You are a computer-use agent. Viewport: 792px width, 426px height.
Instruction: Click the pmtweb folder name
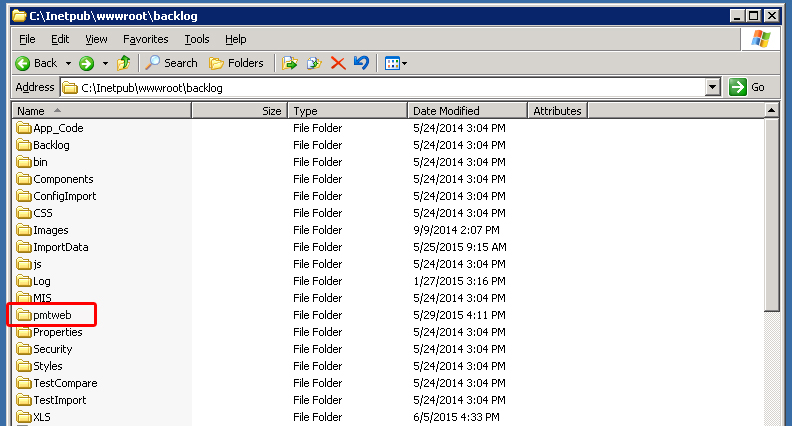[52, 315]
